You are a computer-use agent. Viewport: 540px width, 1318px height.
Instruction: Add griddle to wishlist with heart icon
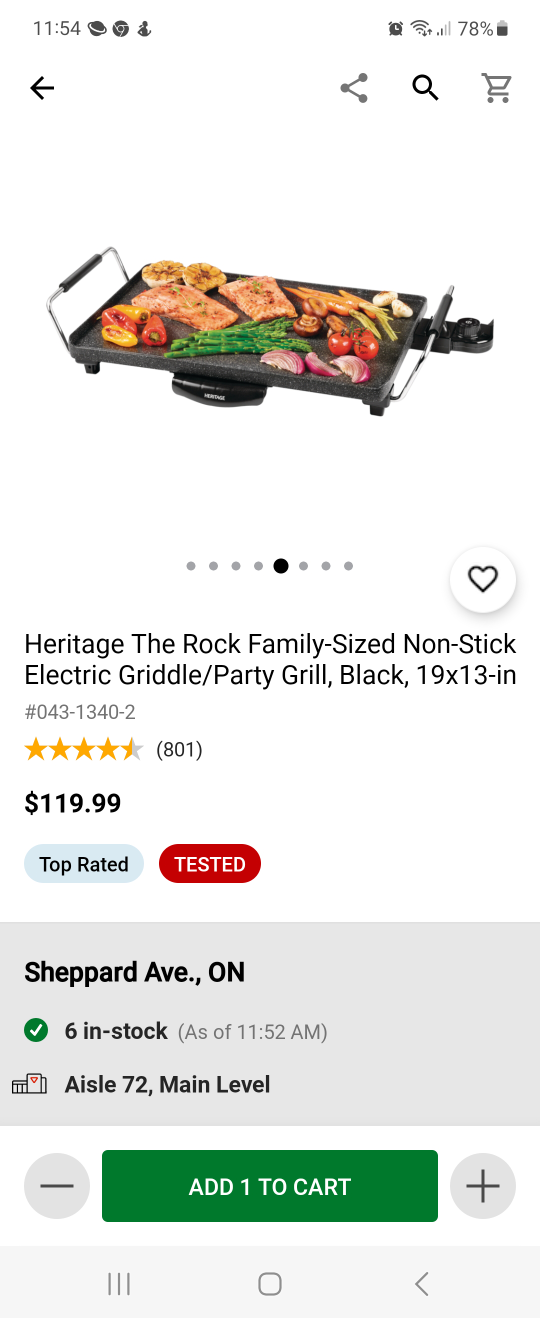483,579
